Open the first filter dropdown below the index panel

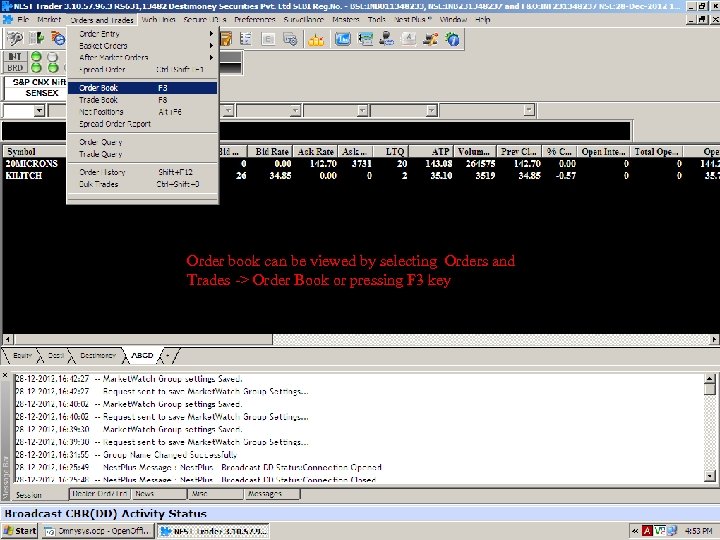tap(39, 111)
